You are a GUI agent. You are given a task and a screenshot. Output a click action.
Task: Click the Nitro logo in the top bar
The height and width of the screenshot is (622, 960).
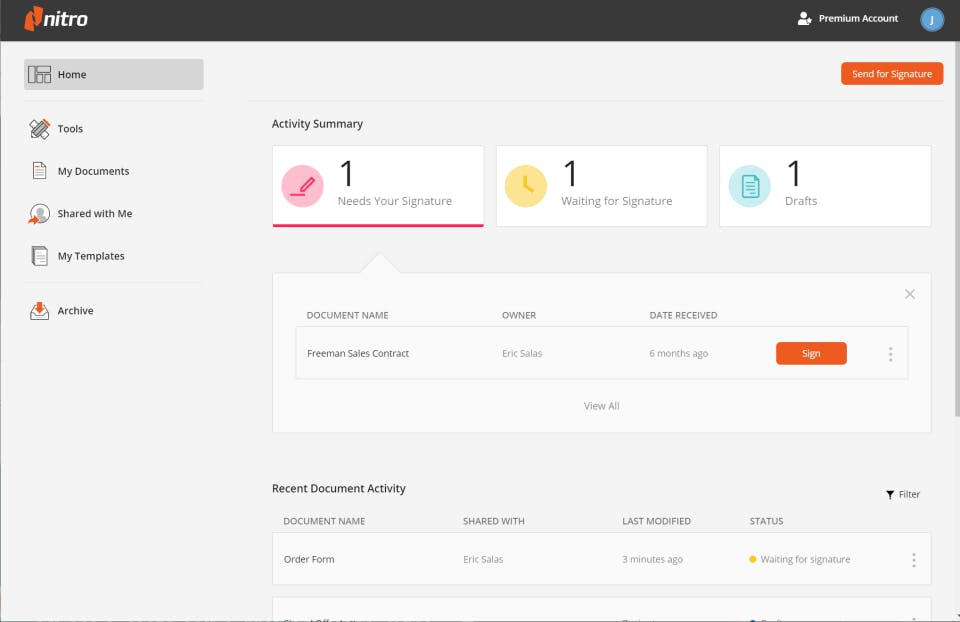tap(56, 19)
